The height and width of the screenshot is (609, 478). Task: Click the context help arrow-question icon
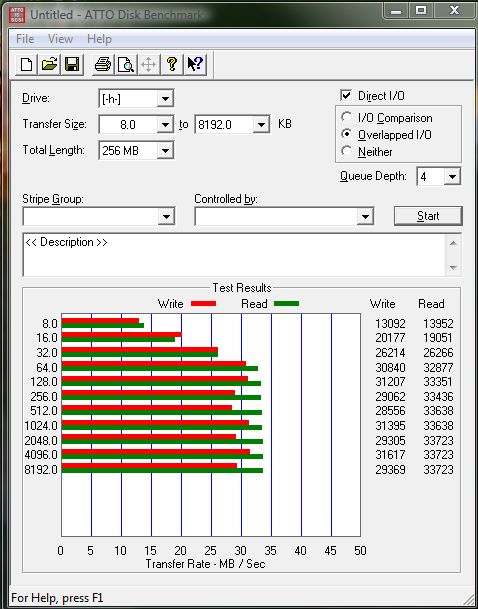click(x=195, y=64)
